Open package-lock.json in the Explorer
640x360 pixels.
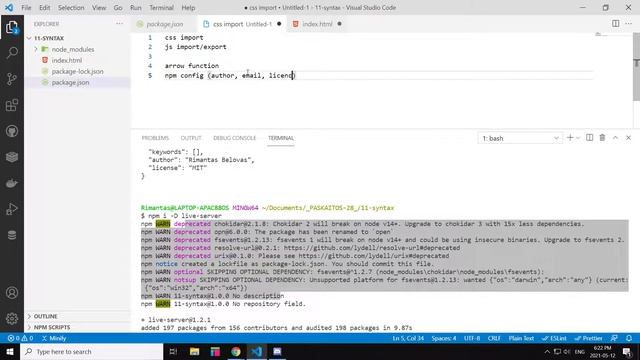(77, 71)
